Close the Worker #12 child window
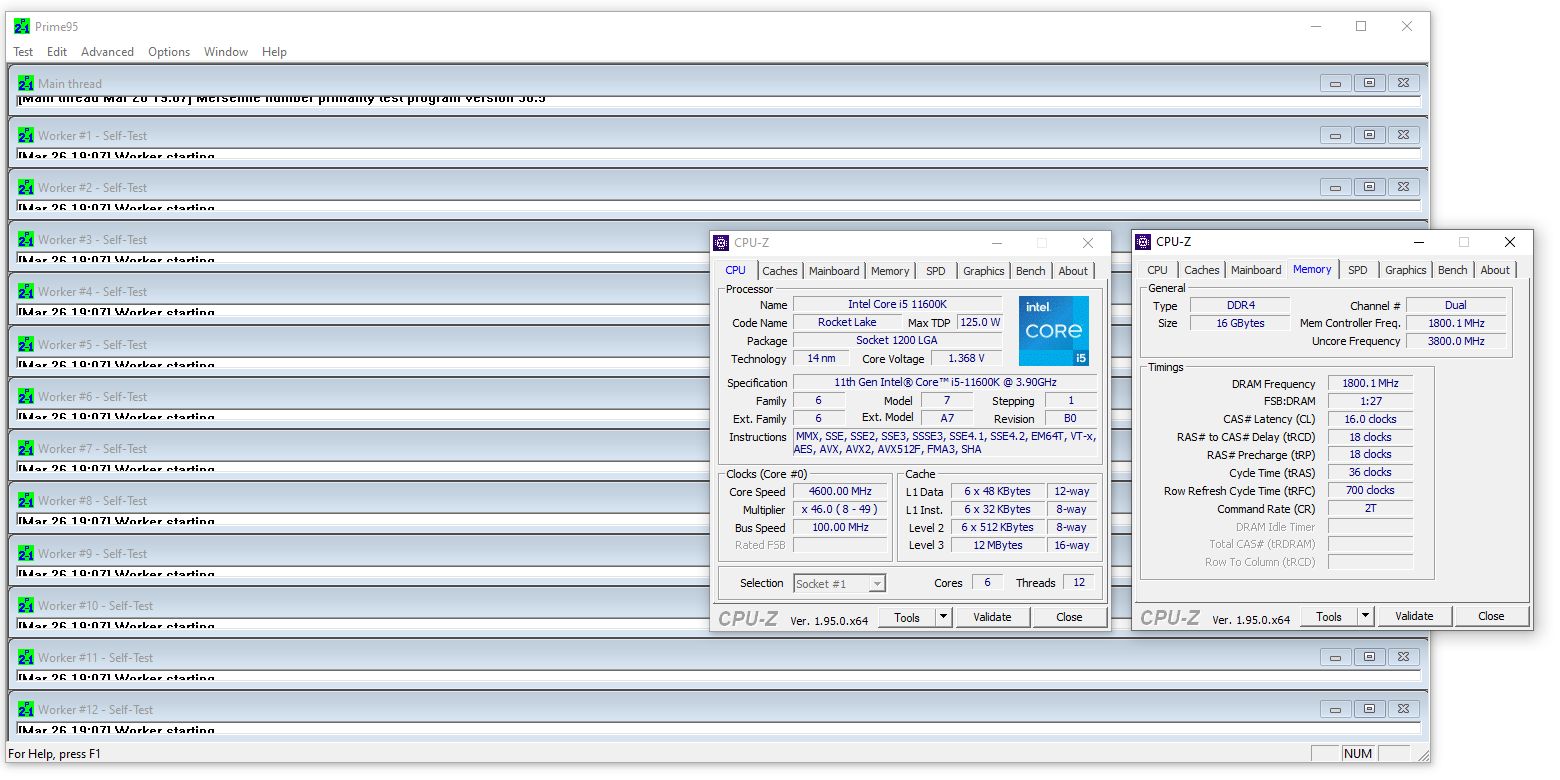1560x780 pixels. (1403, 710)
